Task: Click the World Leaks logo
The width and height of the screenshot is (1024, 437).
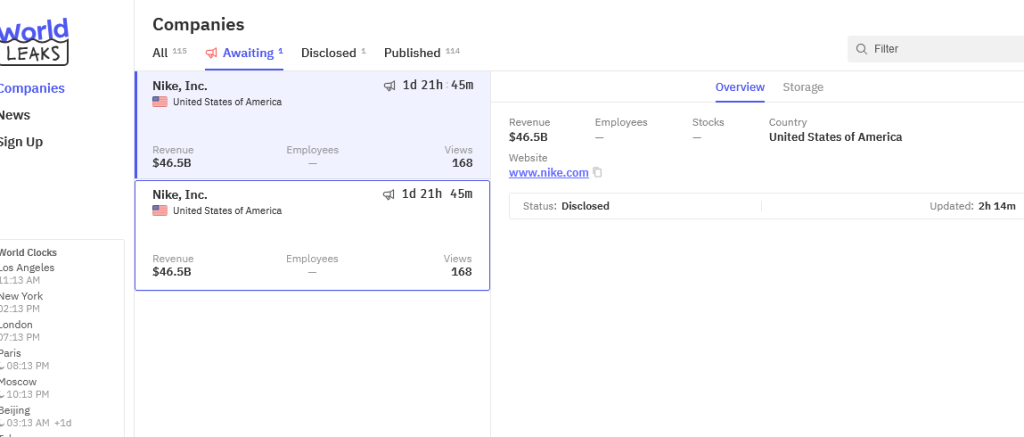Action: click(x=34, y=38)
